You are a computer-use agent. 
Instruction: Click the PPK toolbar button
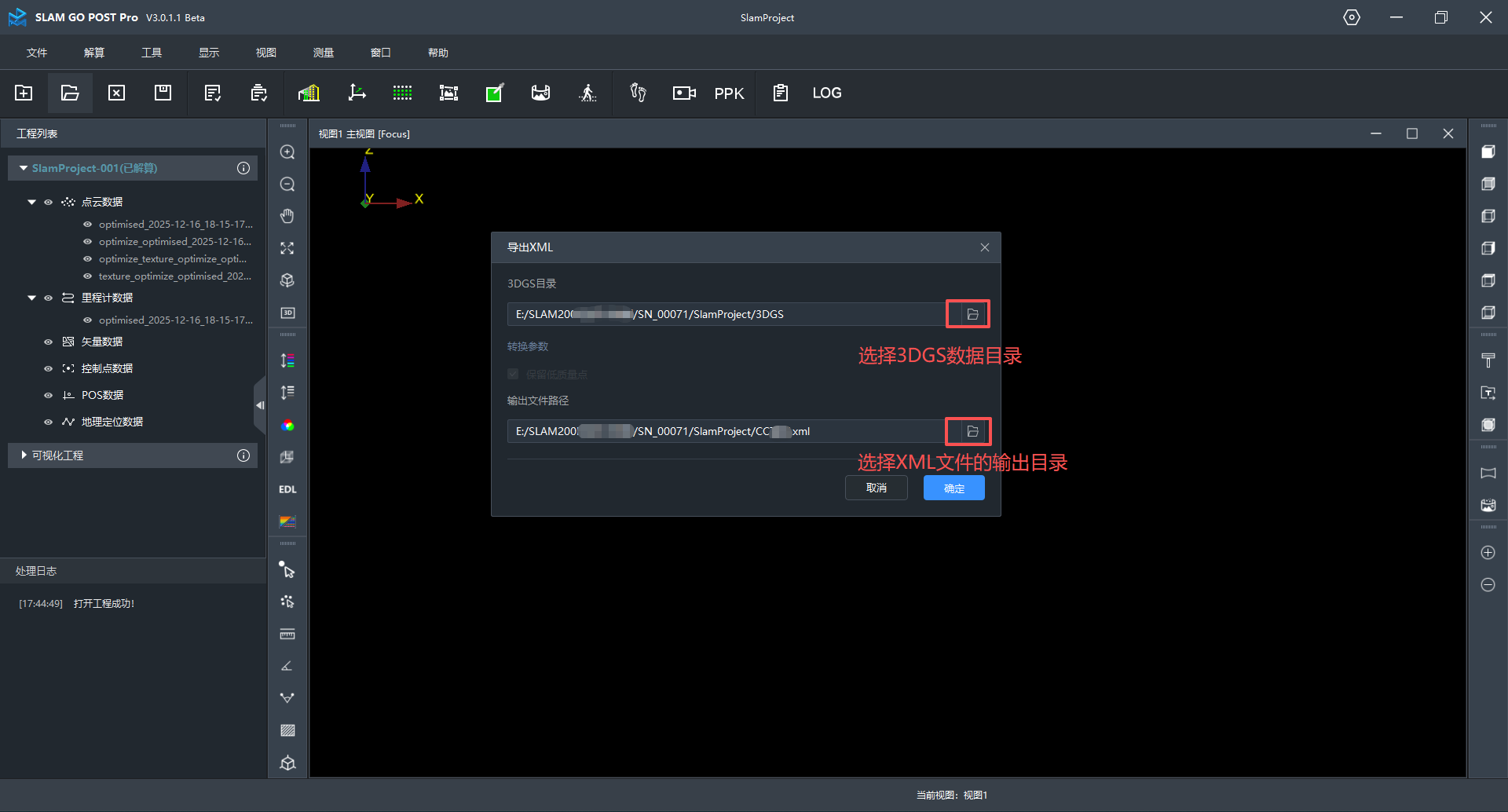[728, 93]
